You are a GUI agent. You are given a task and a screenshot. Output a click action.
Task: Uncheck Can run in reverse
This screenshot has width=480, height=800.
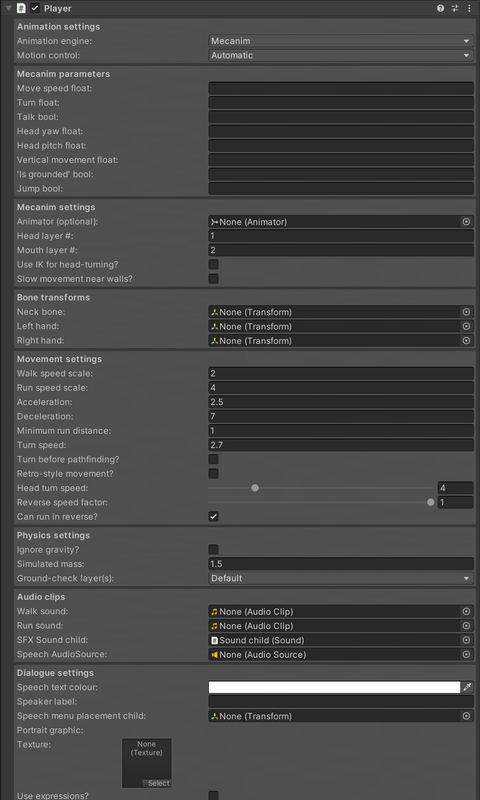click(214, 516)
